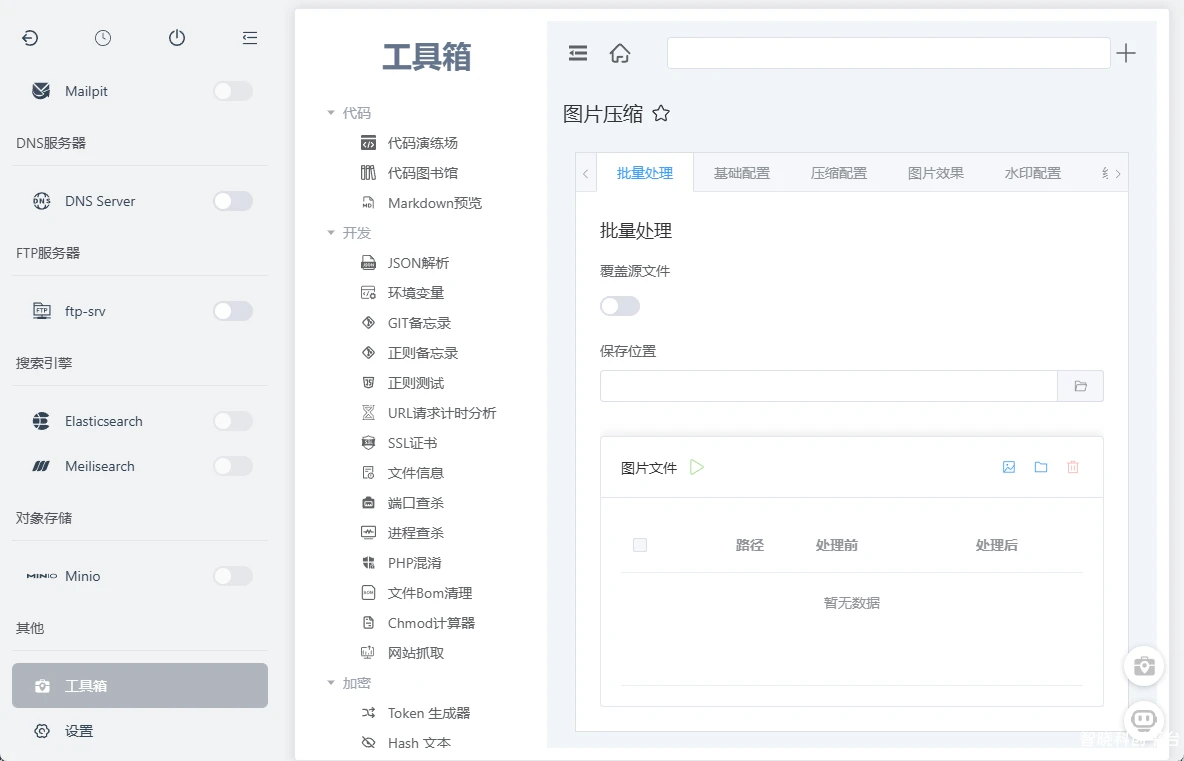
Task: Click the red trash delete icon
Action: click(x=1073, y=467)
